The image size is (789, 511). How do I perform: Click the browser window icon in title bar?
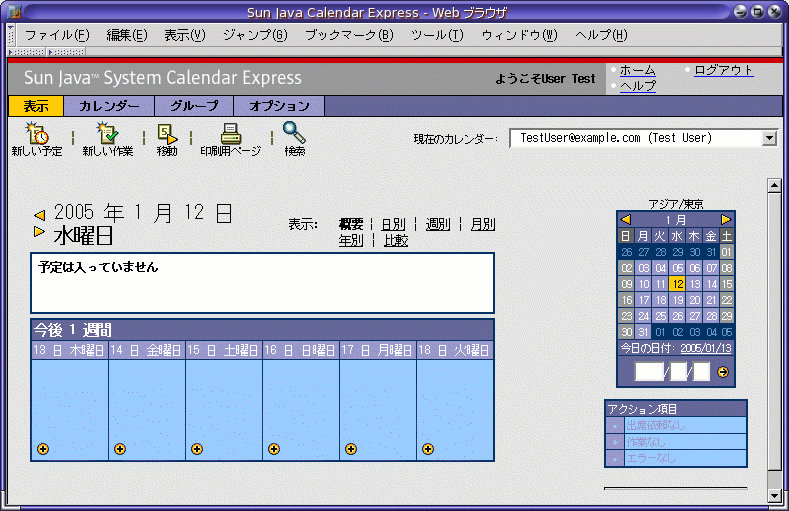click(14, 11)
